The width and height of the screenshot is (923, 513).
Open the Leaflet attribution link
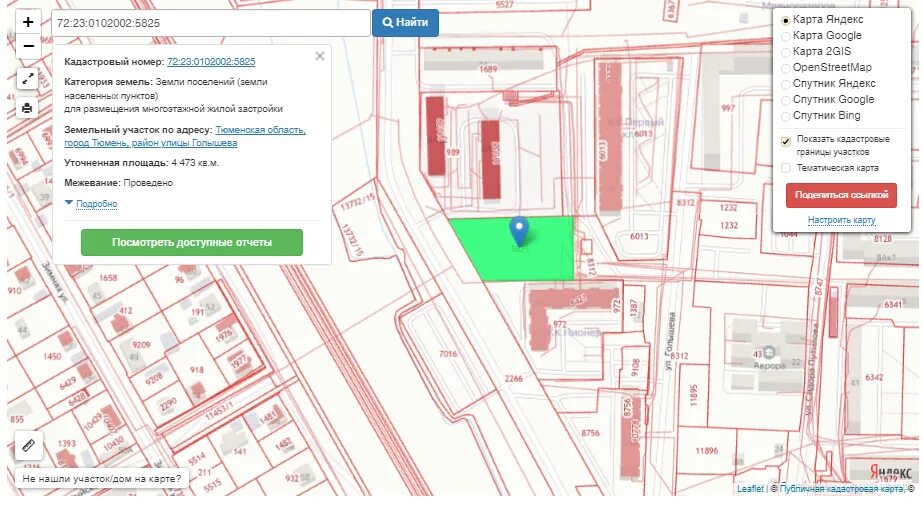(x=750, y=488)
